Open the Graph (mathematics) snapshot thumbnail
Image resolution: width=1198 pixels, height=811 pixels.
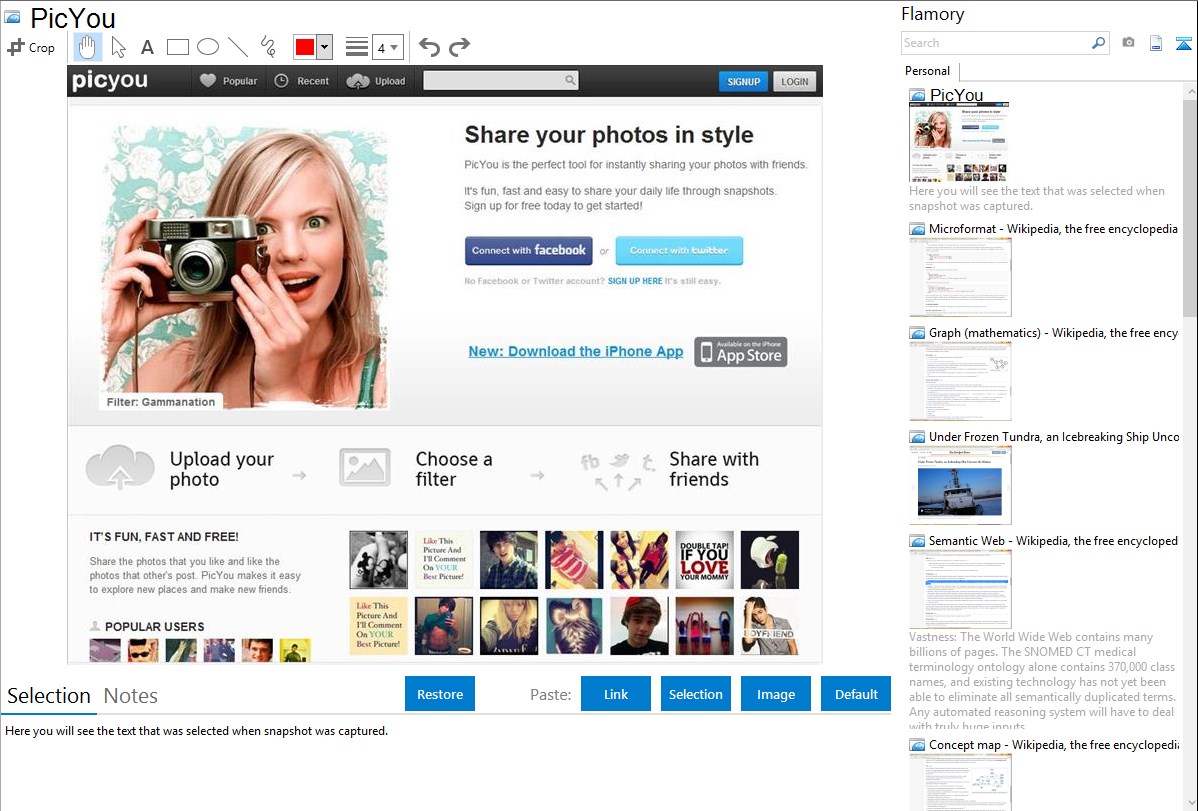[960, 381]
